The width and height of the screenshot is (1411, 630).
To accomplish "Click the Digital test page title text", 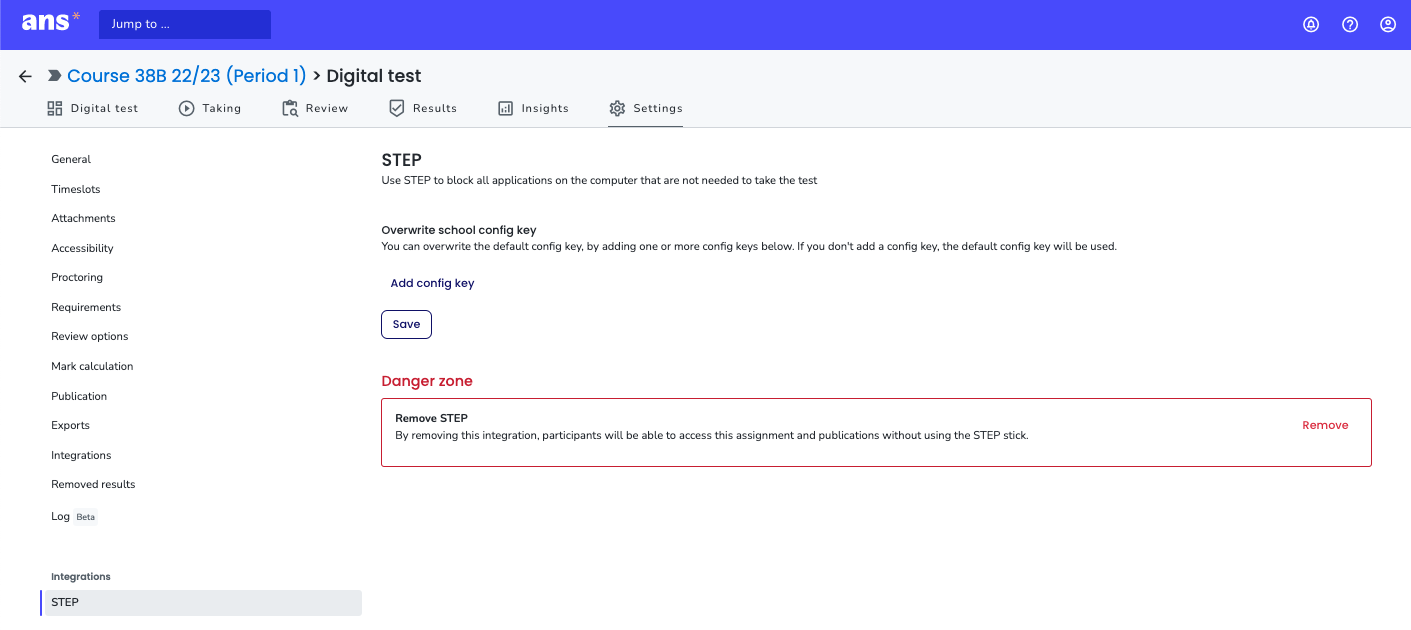I will pyautogui.click(x=374, y=76).
